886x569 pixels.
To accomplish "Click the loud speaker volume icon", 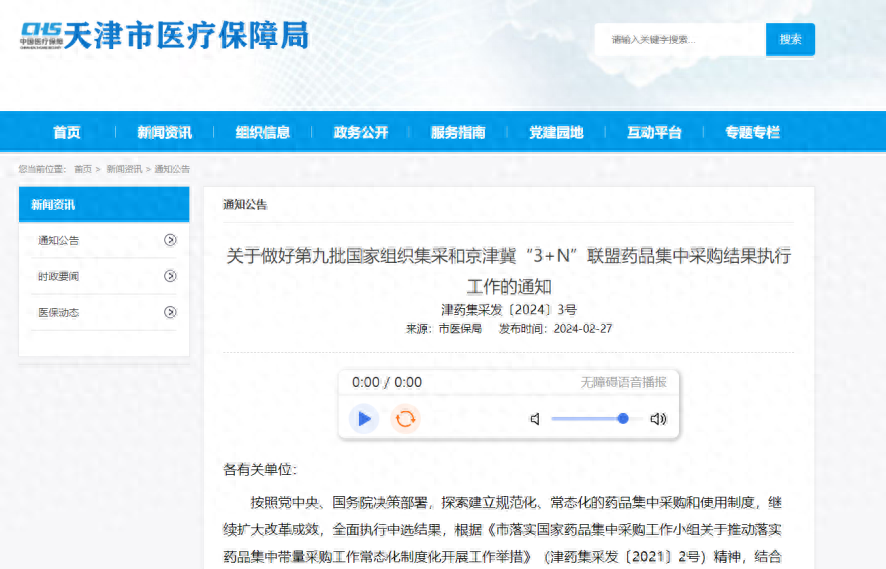I will [x=658, y=419].
